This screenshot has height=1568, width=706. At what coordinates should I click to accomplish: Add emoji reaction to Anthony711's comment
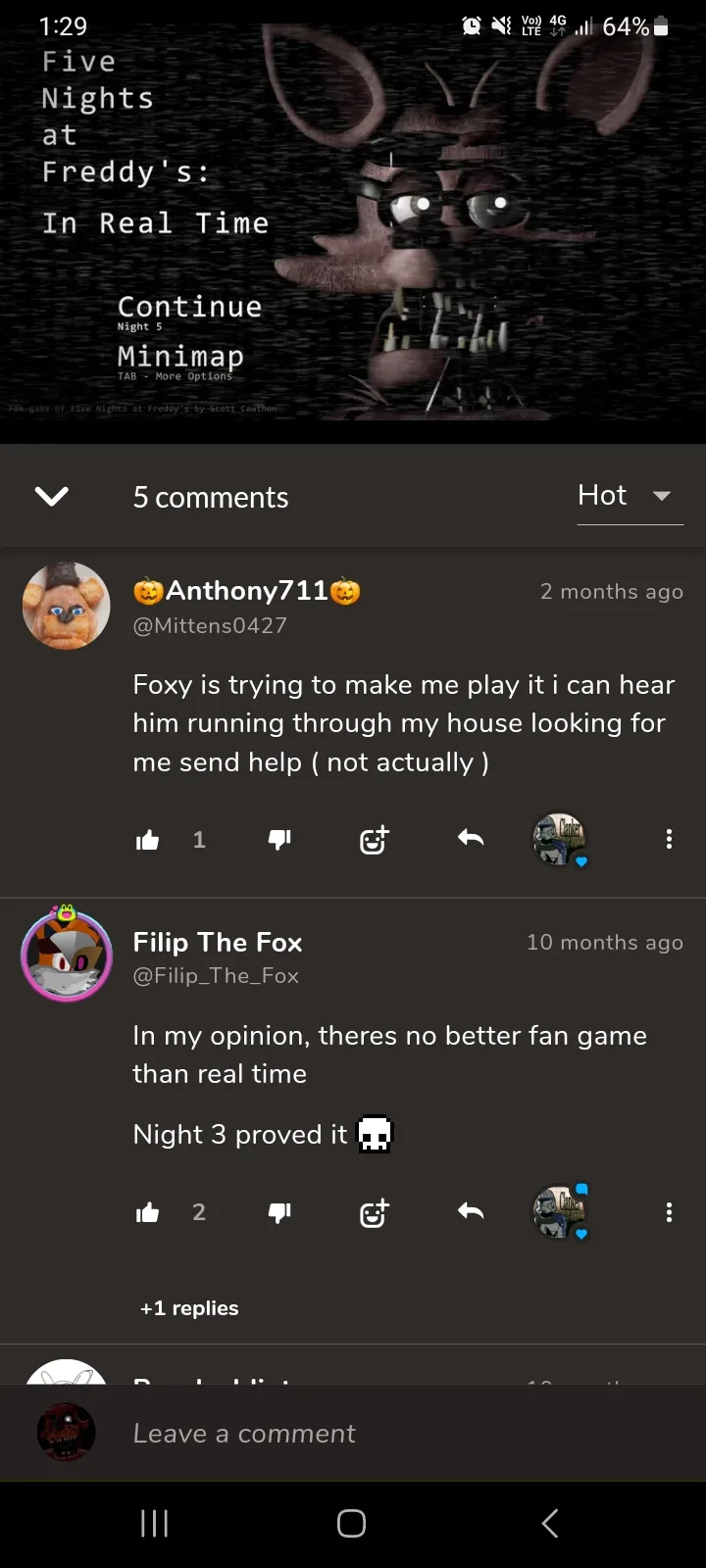(374, 840)
